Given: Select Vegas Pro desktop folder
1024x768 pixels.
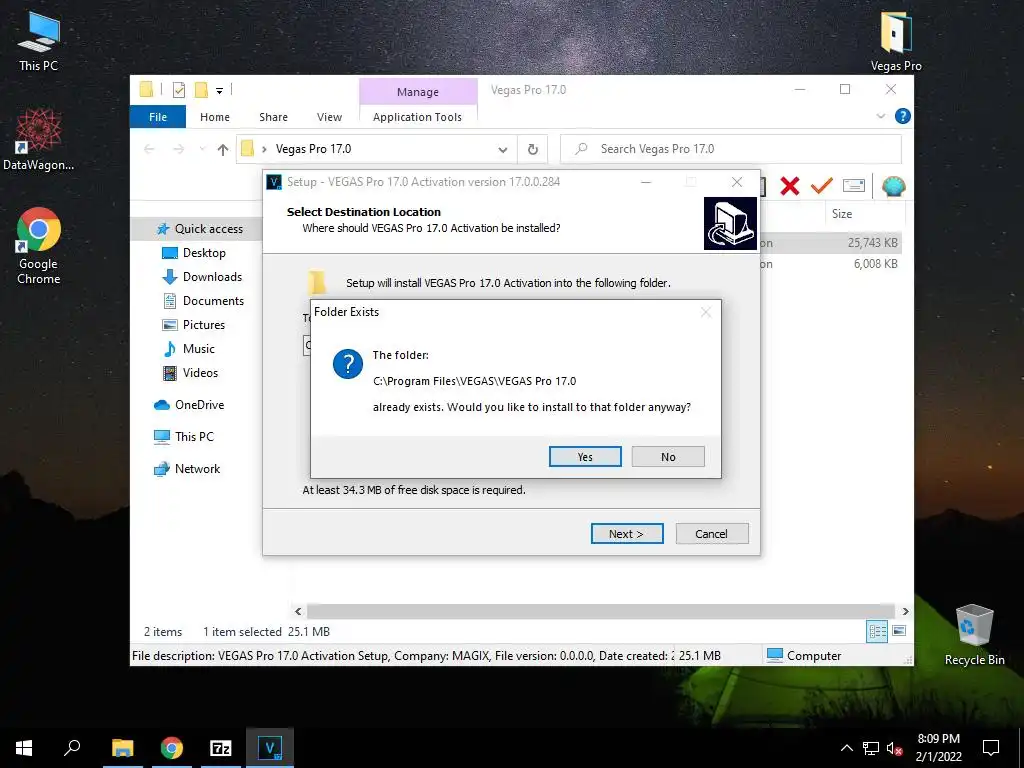Looking at the screenshot, I should [896, 41].
